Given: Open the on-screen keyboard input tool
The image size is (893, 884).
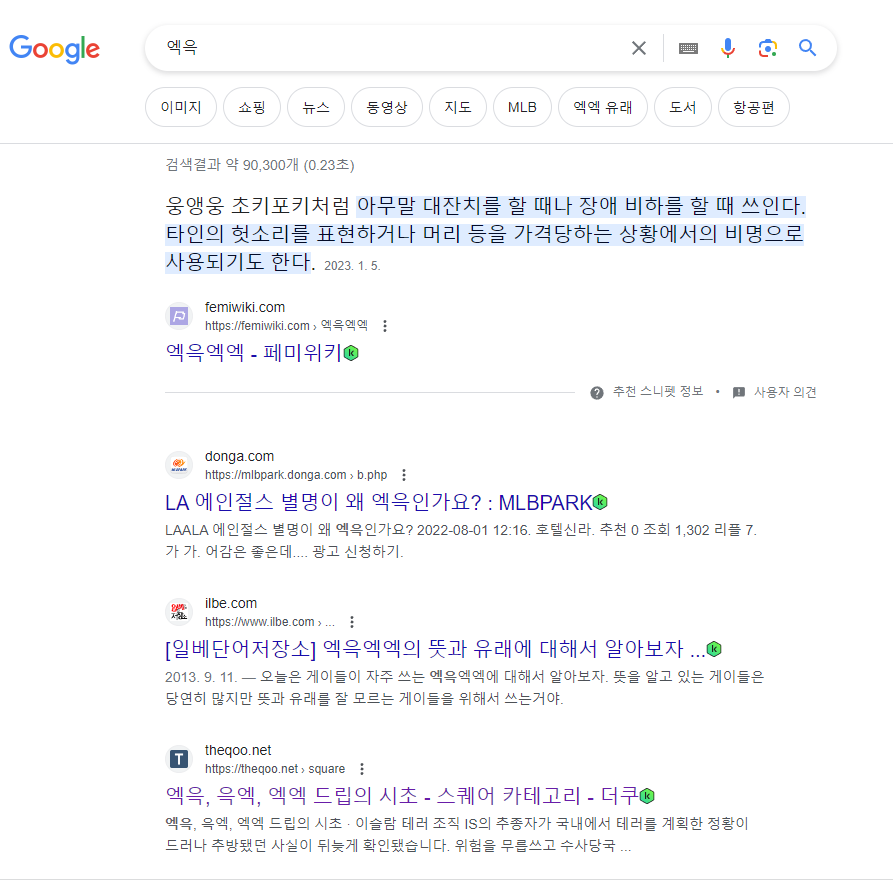Looking at the screenshot, I should pos(688,48).
